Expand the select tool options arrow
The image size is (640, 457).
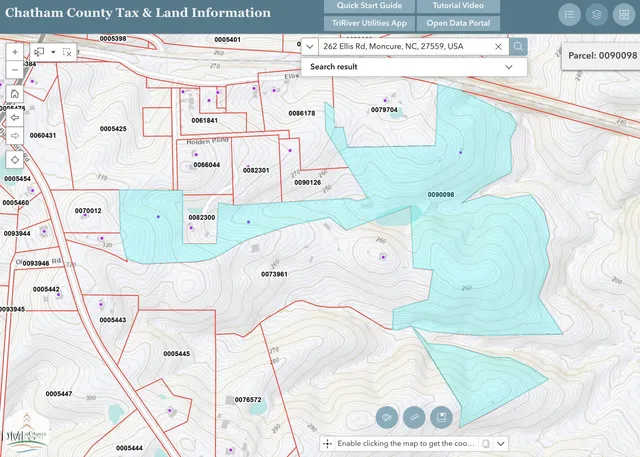(x=53, y=51)
